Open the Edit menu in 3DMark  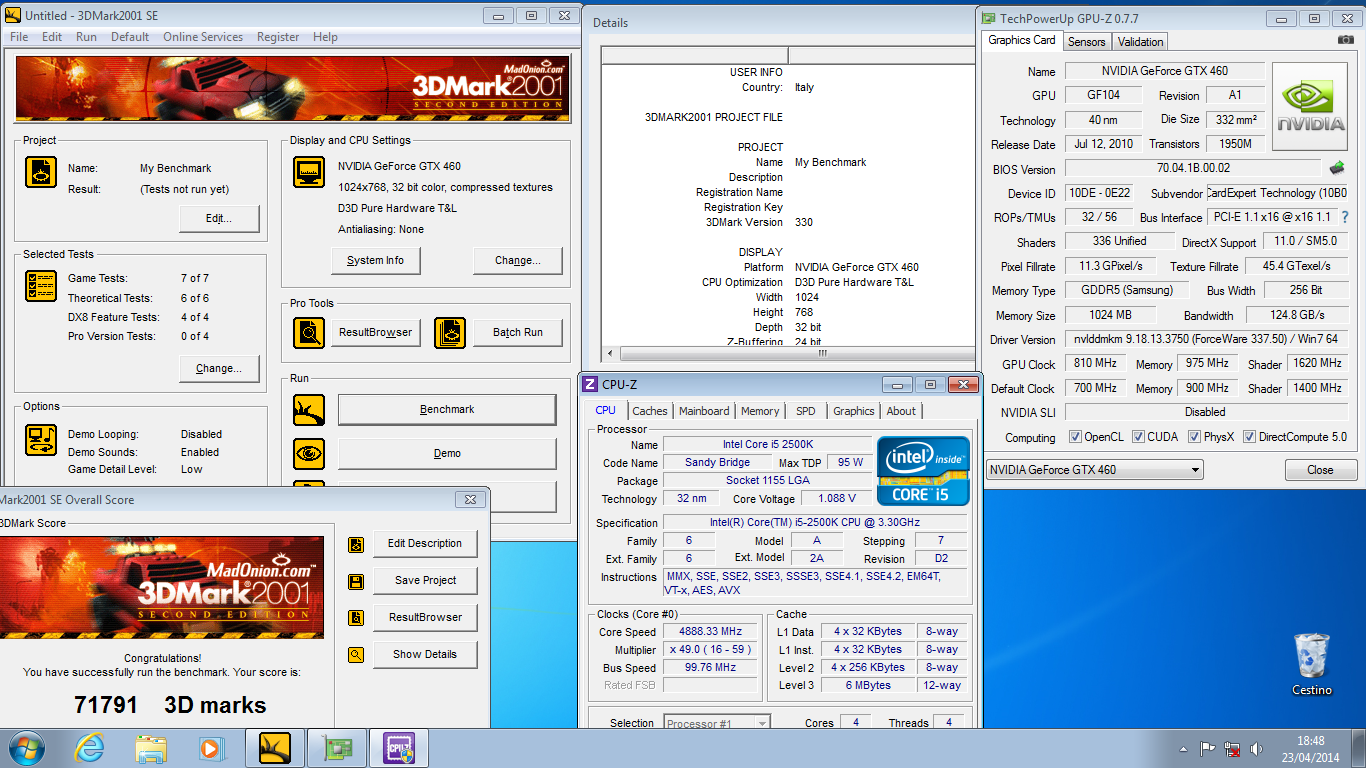52,37
